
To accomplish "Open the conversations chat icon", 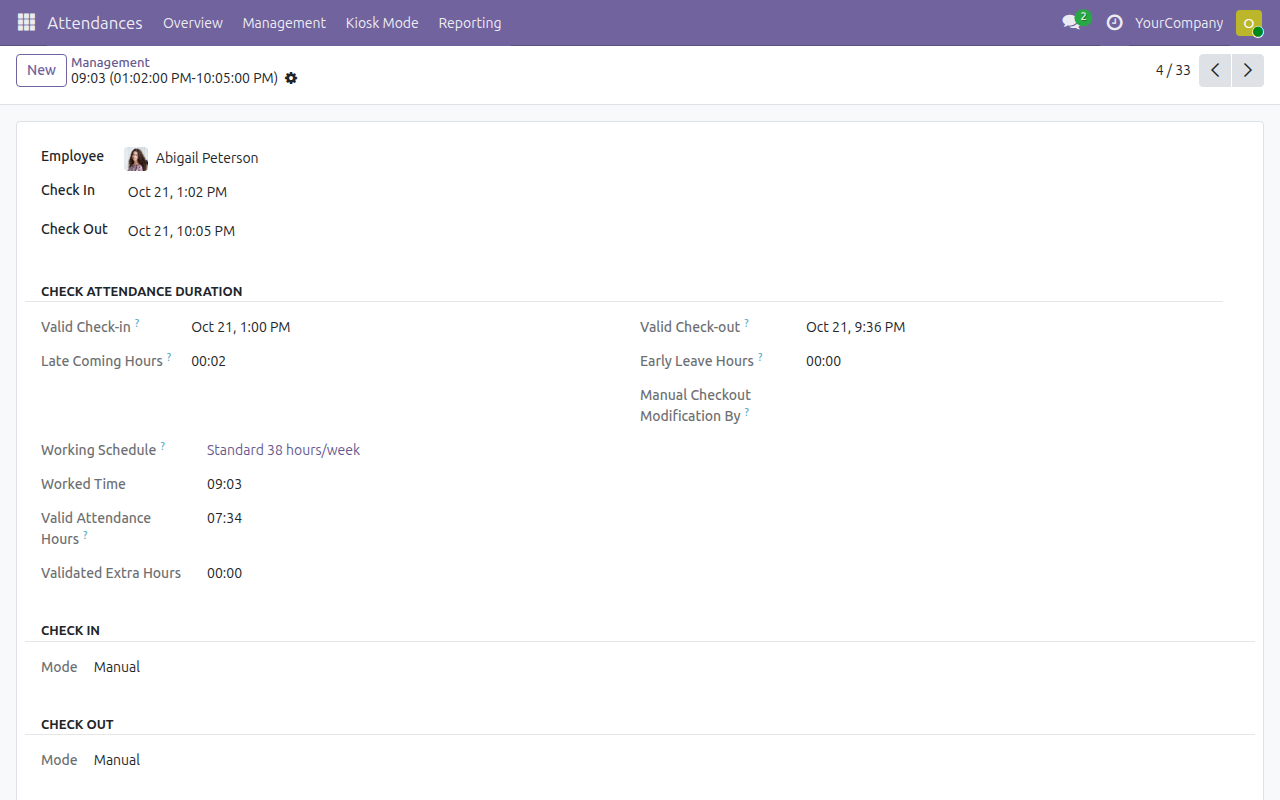I will tap(1072, 22).
